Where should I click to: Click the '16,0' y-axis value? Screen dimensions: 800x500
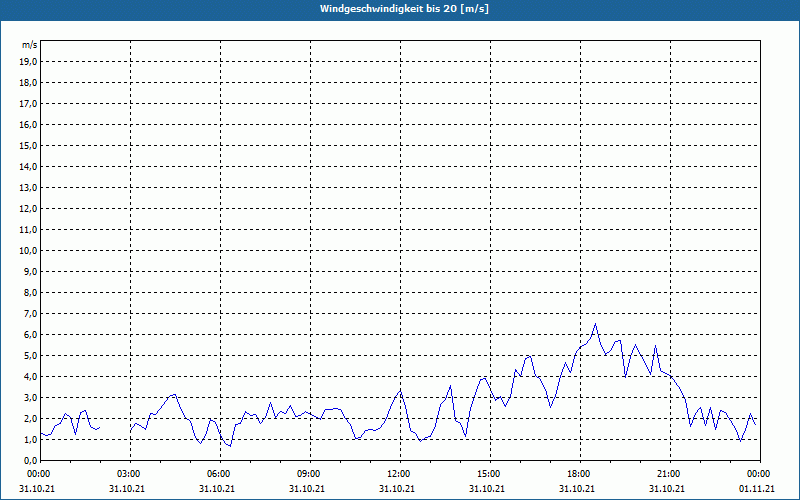28,124
